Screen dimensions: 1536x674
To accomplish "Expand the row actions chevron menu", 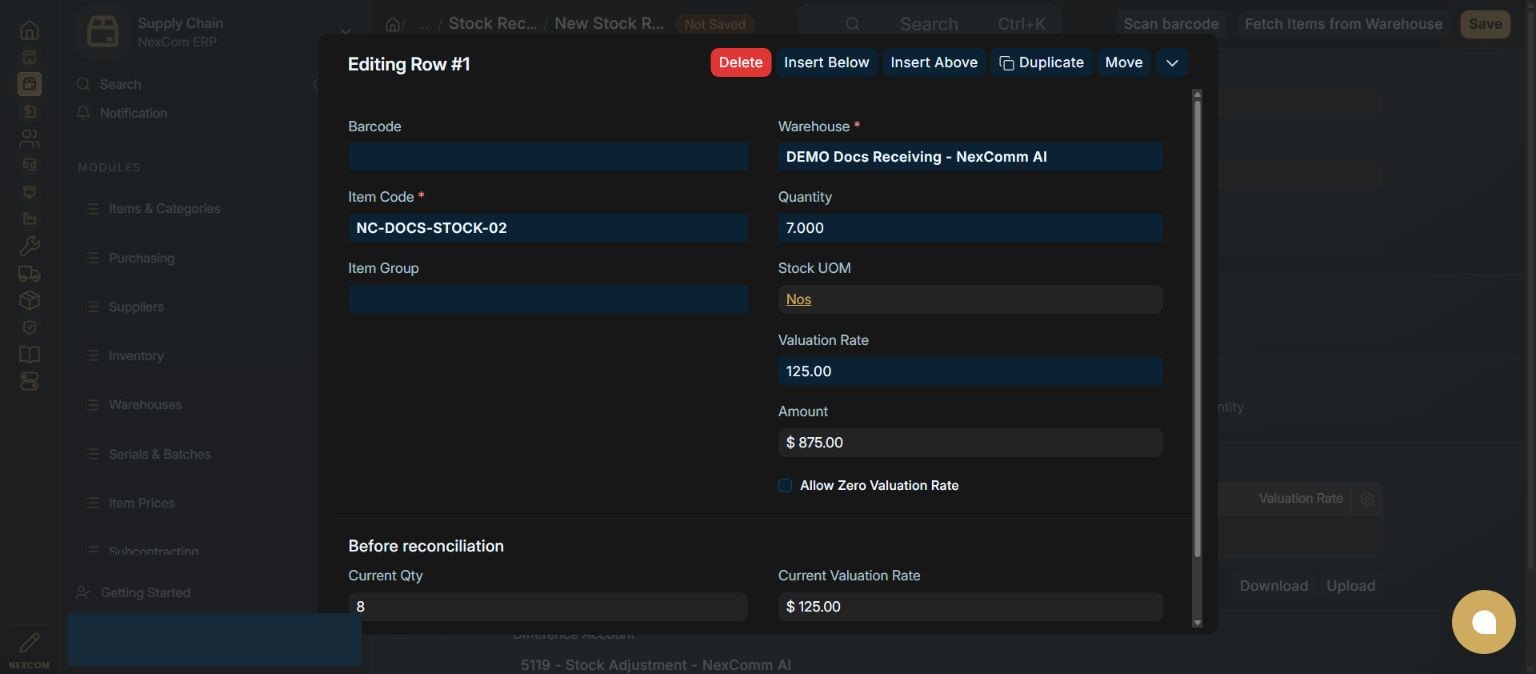I will pyautogui.click(x=1172, y=62).
